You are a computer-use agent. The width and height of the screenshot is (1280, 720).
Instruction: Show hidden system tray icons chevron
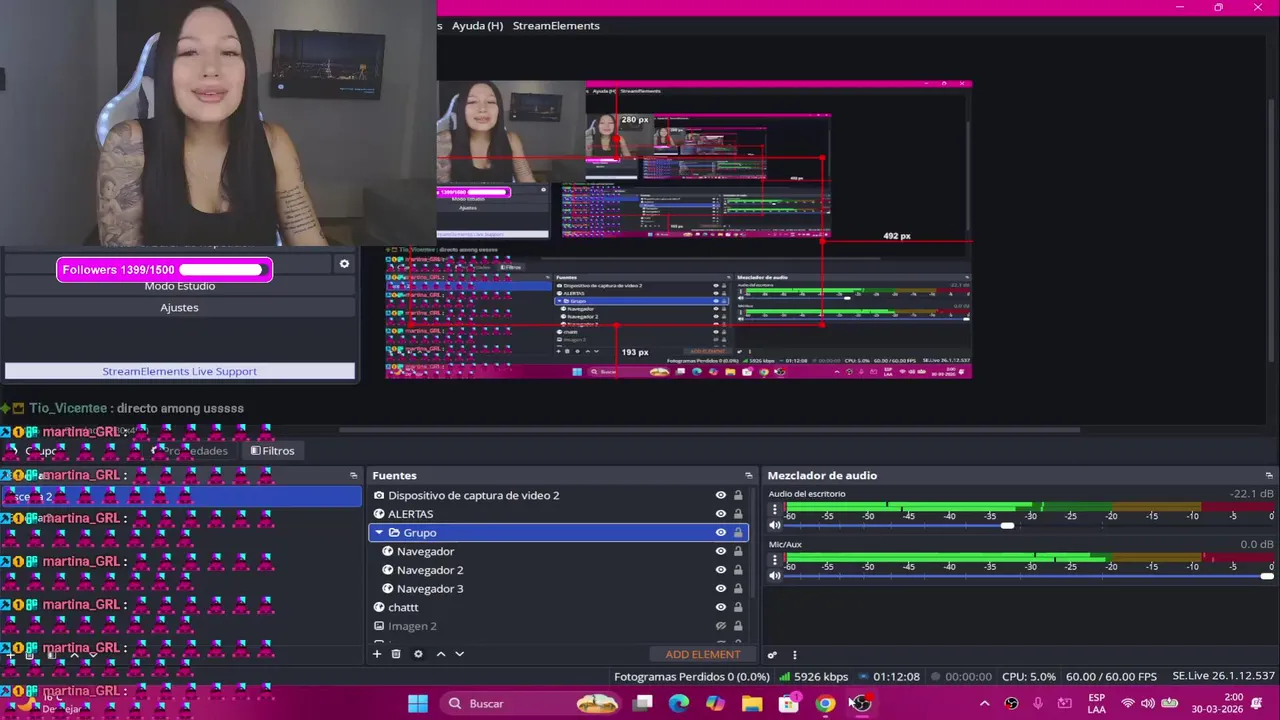tap(984, 703)
